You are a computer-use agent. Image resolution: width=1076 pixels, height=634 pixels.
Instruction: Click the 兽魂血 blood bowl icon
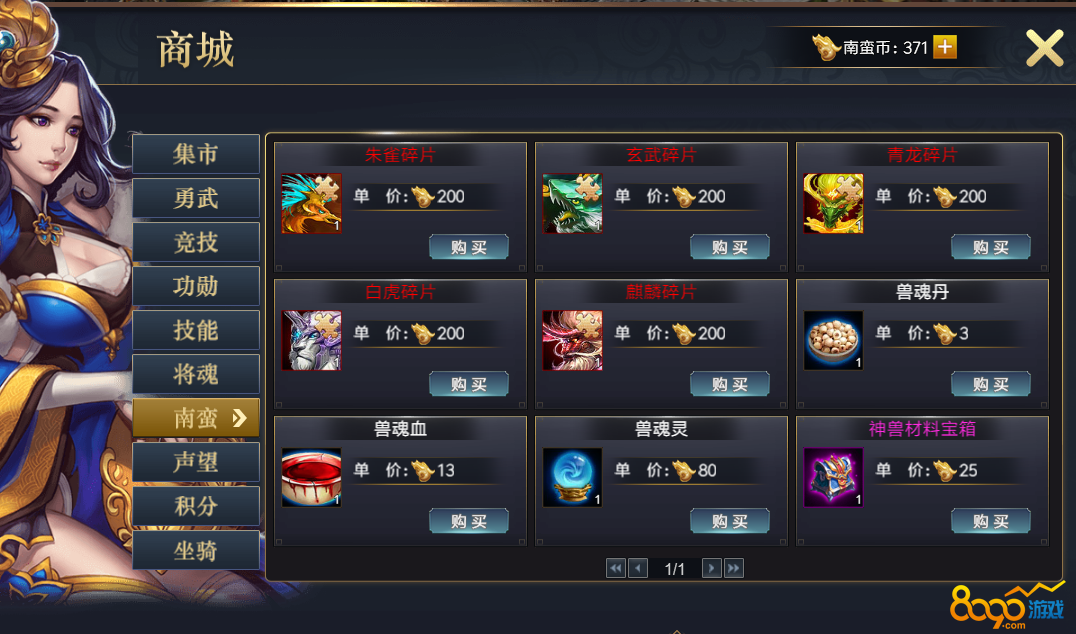point(312,478)
